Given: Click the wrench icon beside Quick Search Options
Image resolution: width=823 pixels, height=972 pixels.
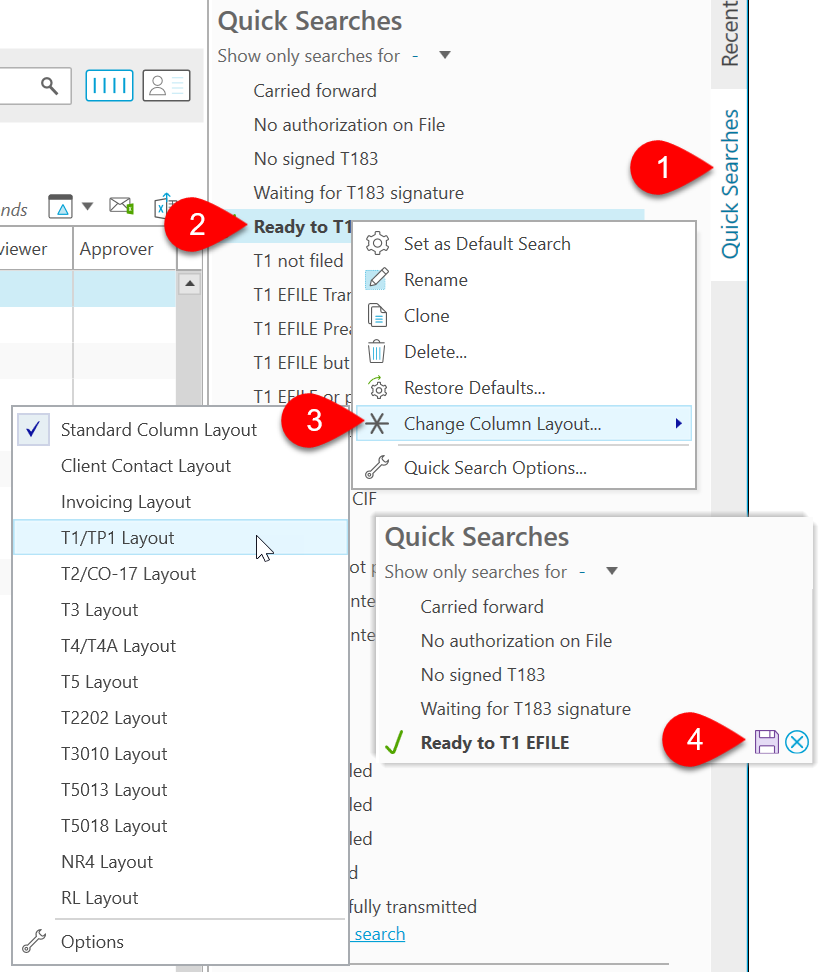Looking at the screenshot, I should pos(377,467).
